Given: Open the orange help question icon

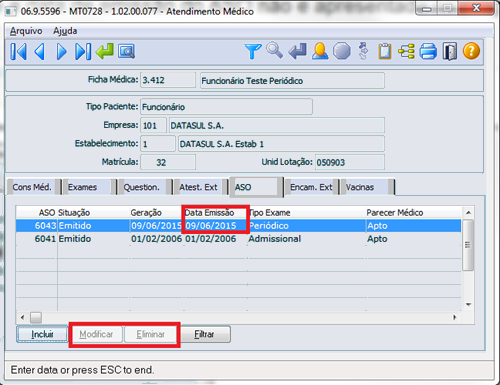Looking at the screenshot, I should [x=471, y=51].
